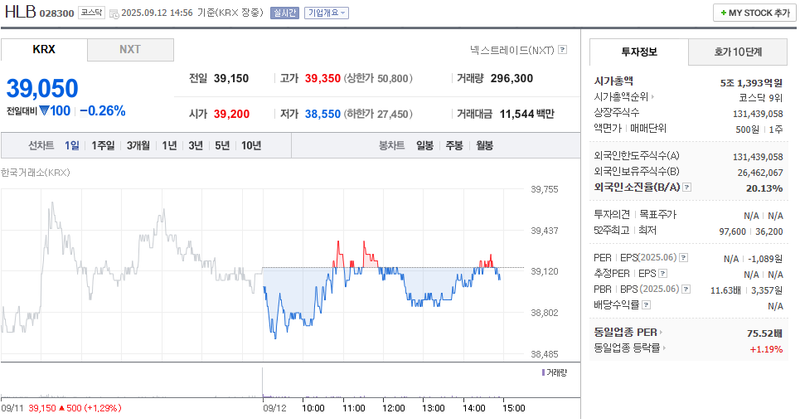Select the 1일 line chart period
The height and width of the screenshot is (419, 800).
pyautogui.click(x=72, y=145)
